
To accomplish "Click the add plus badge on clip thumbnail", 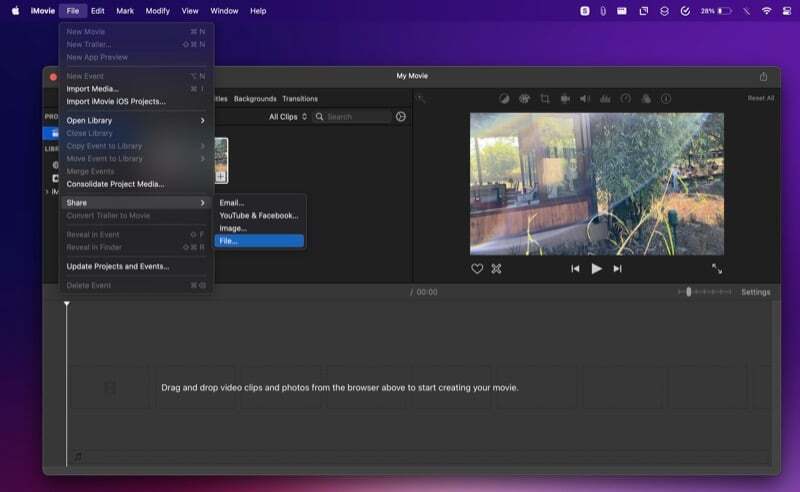I will pos(221,176).
